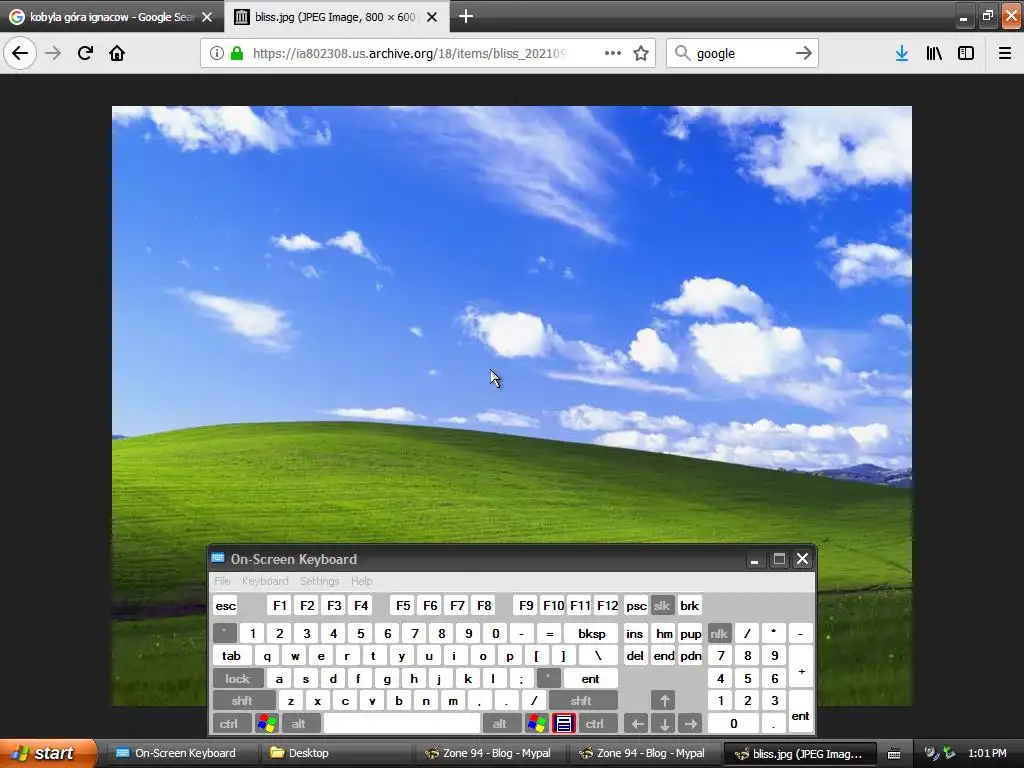Click the del on-screen key
This screenshot has height=768, width=1024.
coord(635,656)
